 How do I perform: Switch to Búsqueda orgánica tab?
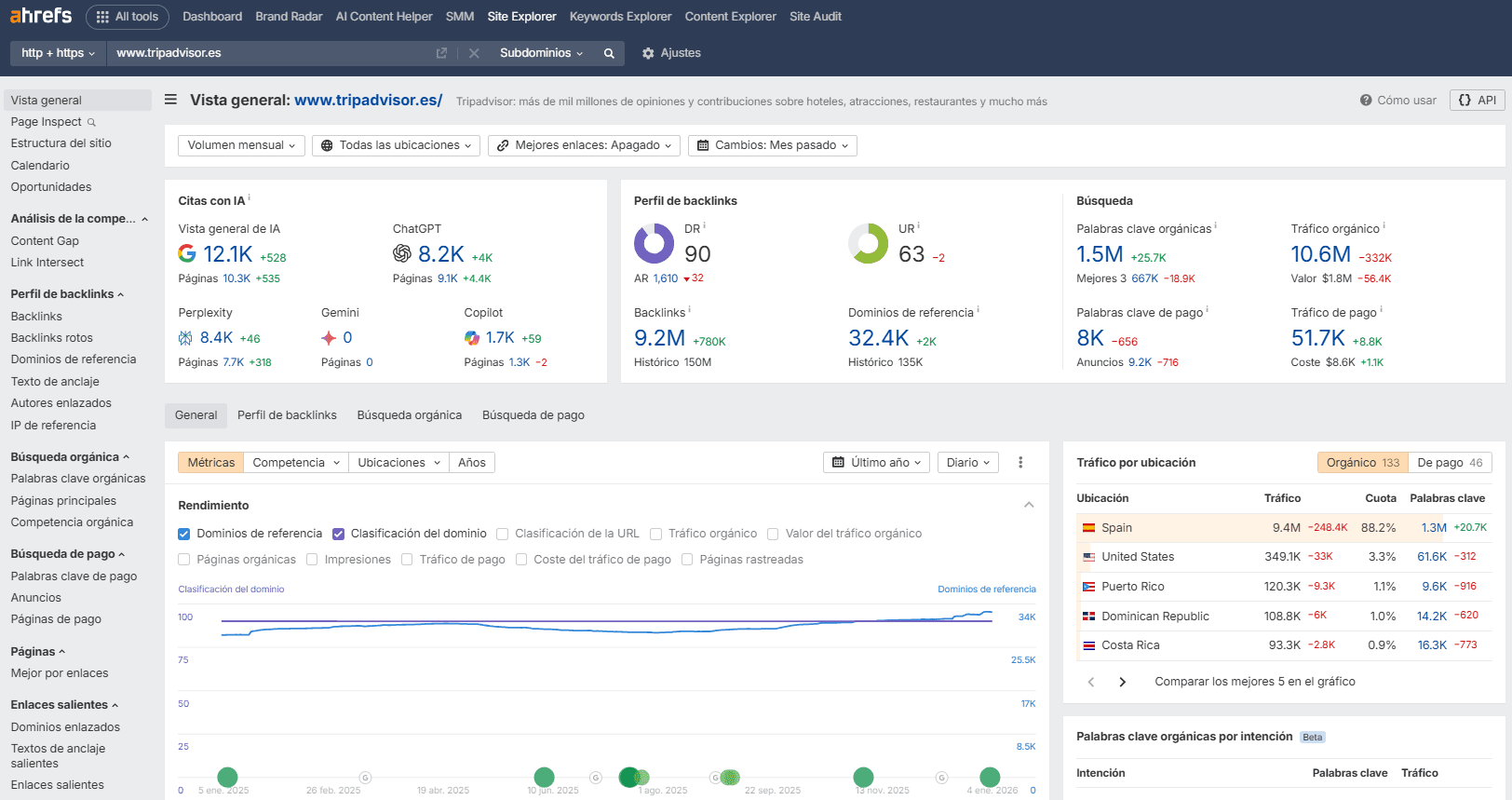pyautogui.click(x=410, y=415)
